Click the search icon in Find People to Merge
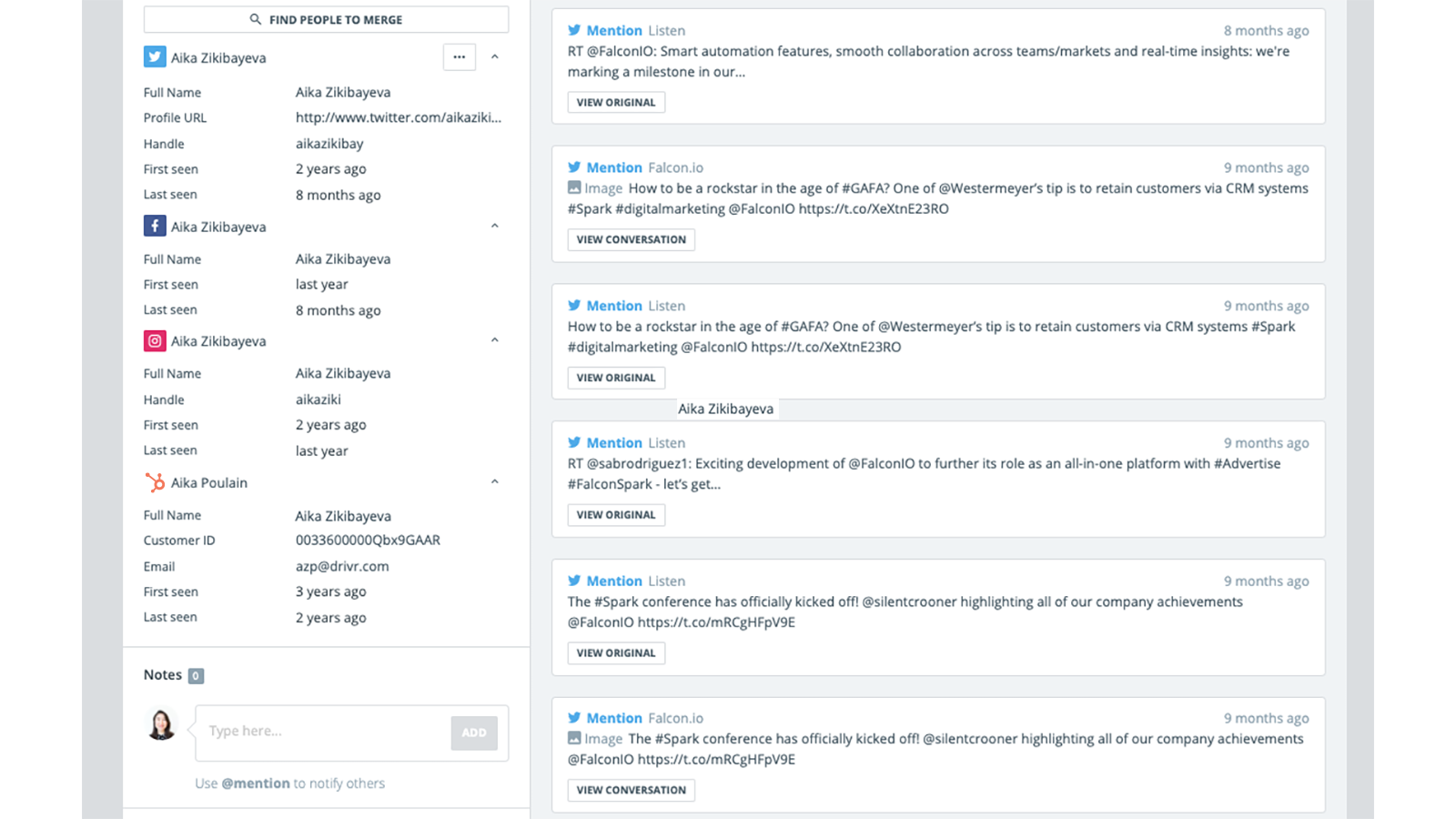Viewport: 1456px width, 819px height. tap(256, 19)
